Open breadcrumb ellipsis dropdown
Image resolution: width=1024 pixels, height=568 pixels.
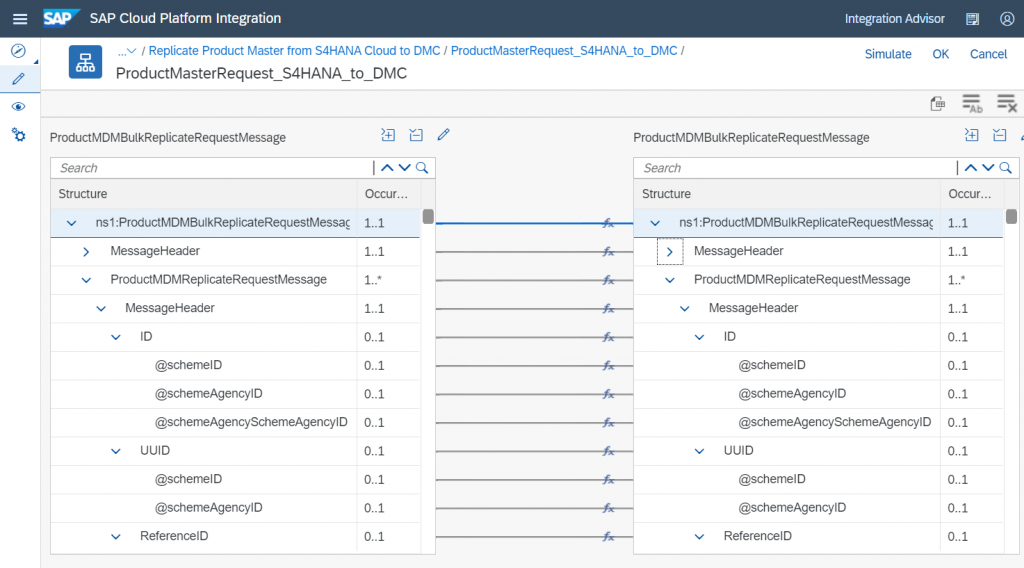127,51
